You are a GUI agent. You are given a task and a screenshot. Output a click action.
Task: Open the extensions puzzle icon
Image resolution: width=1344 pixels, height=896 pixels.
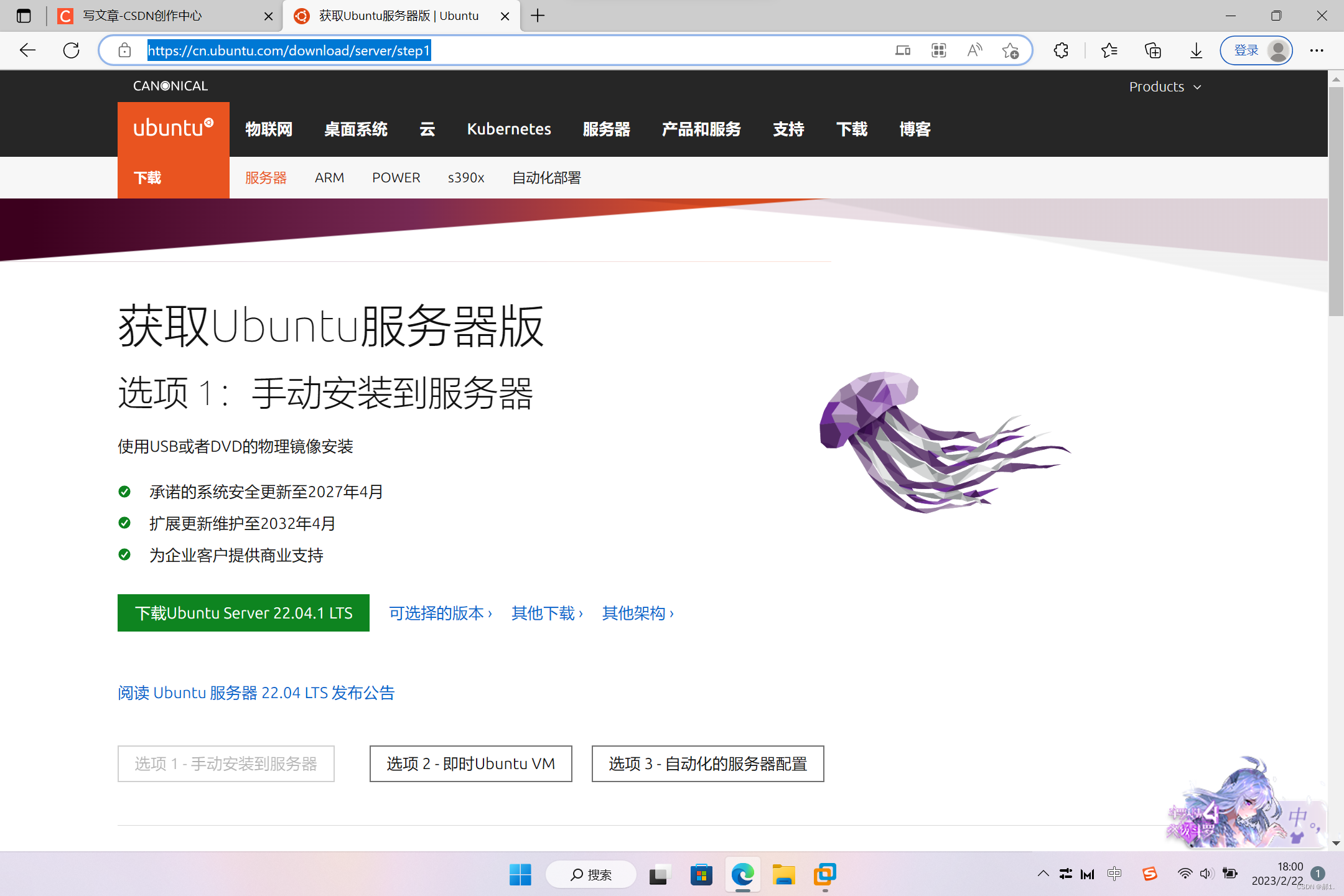pyautogui.click(x=1062, y=50)
